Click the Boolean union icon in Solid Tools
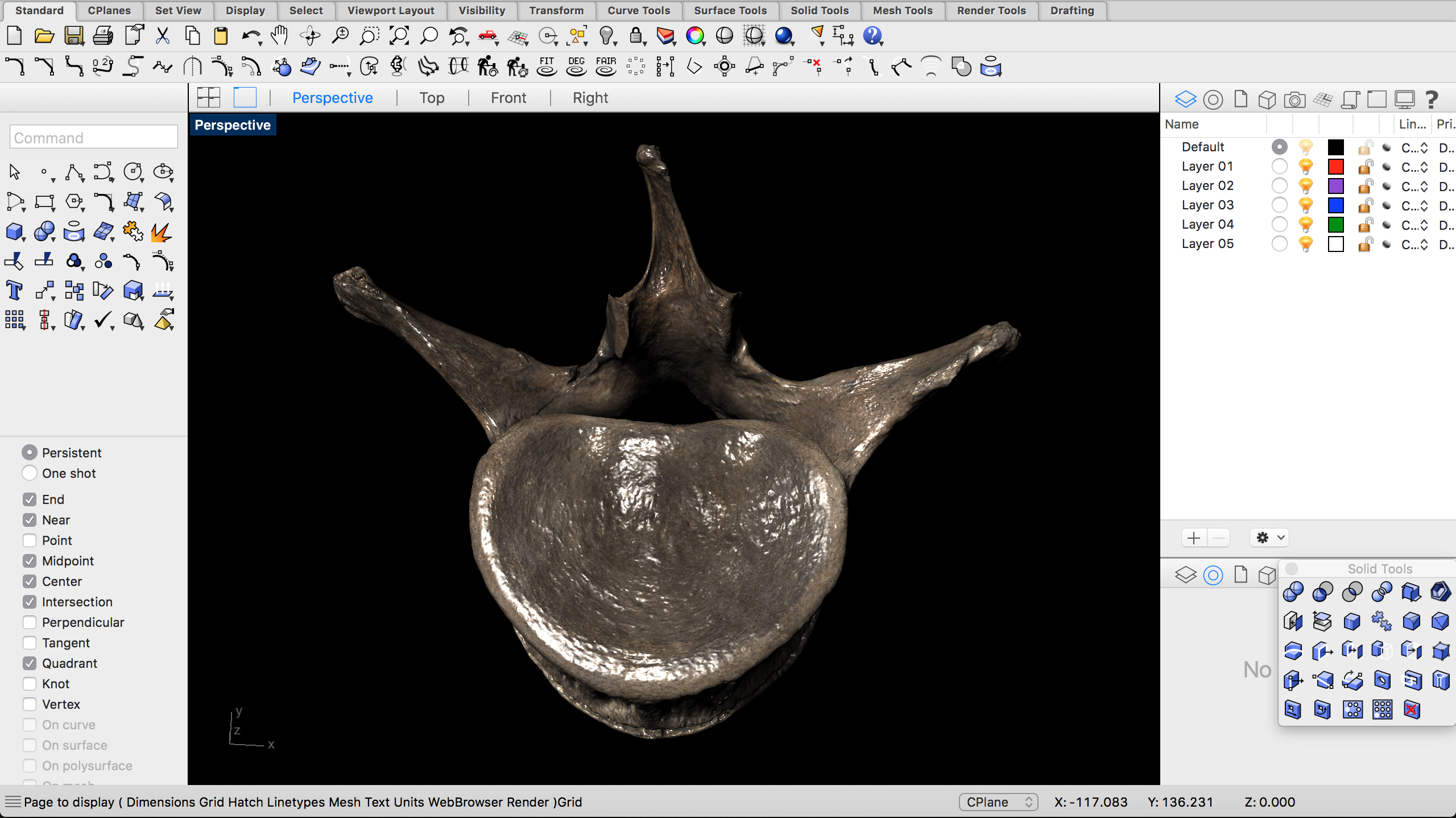Image resolution: width=1456 pixels, height=818 pixels. (x=1293, y=592)
